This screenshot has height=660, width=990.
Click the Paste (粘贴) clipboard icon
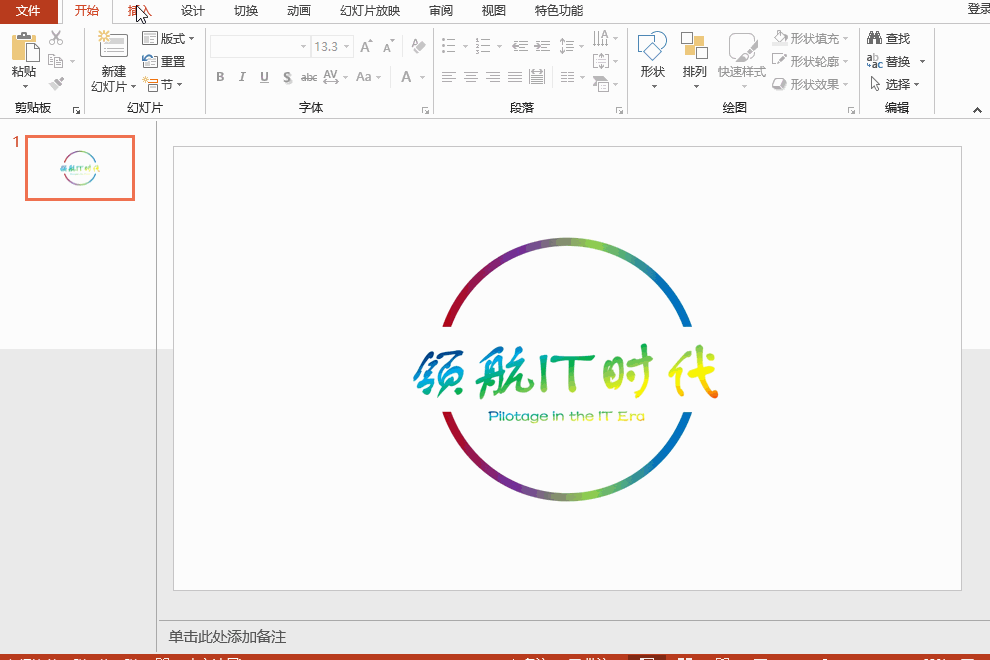point(25,47)
